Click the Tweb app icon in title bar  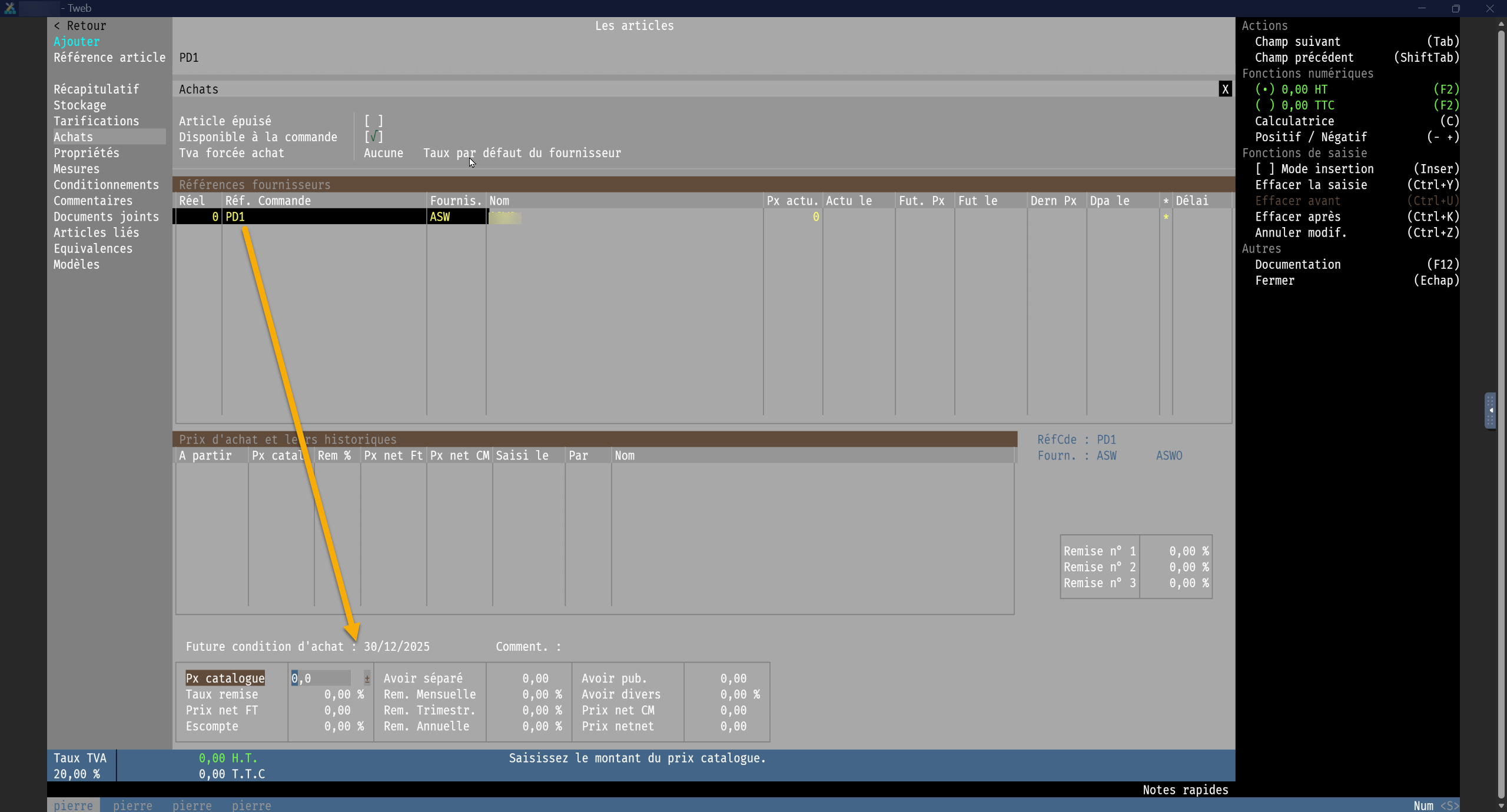tap(10, 8)
